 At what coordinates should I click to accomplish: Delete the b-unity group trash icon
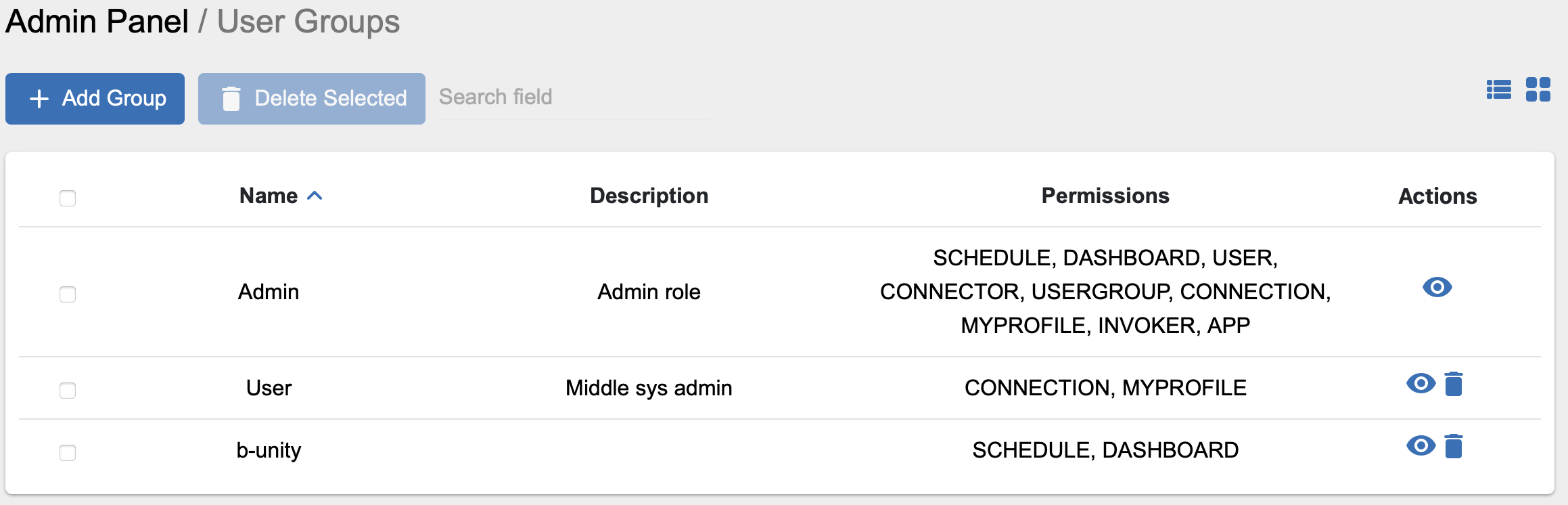coord(1454,445)
